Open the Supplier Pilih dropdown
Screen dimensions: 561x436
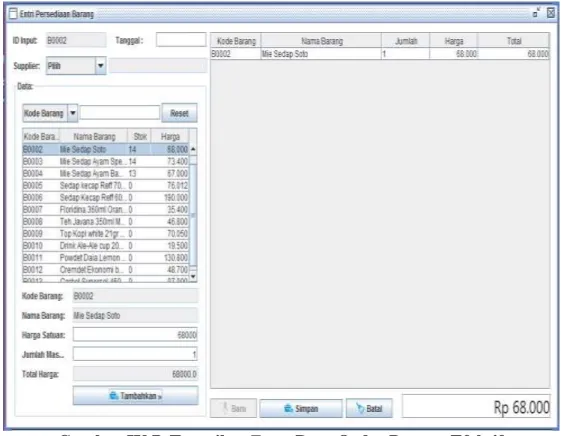click(101, 66)
